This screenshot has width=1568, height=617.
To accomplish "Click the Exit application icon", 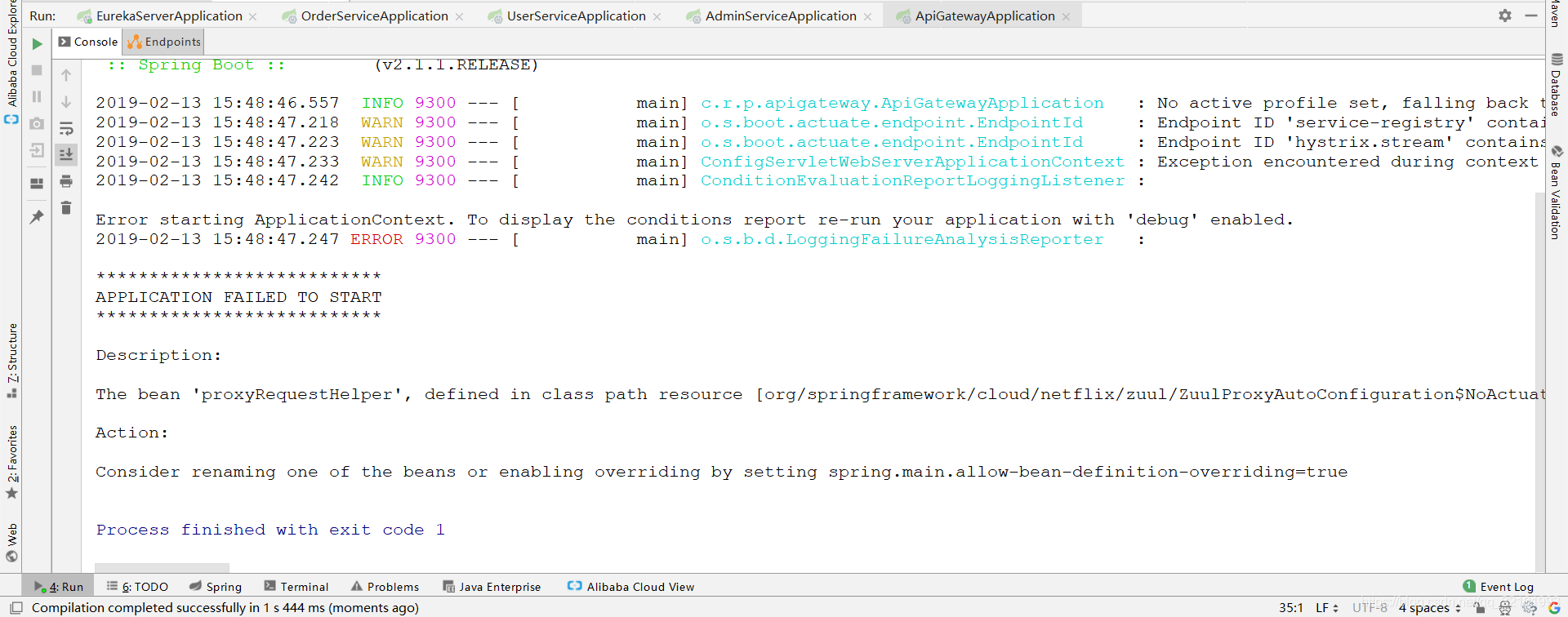I will pos(37,150).
